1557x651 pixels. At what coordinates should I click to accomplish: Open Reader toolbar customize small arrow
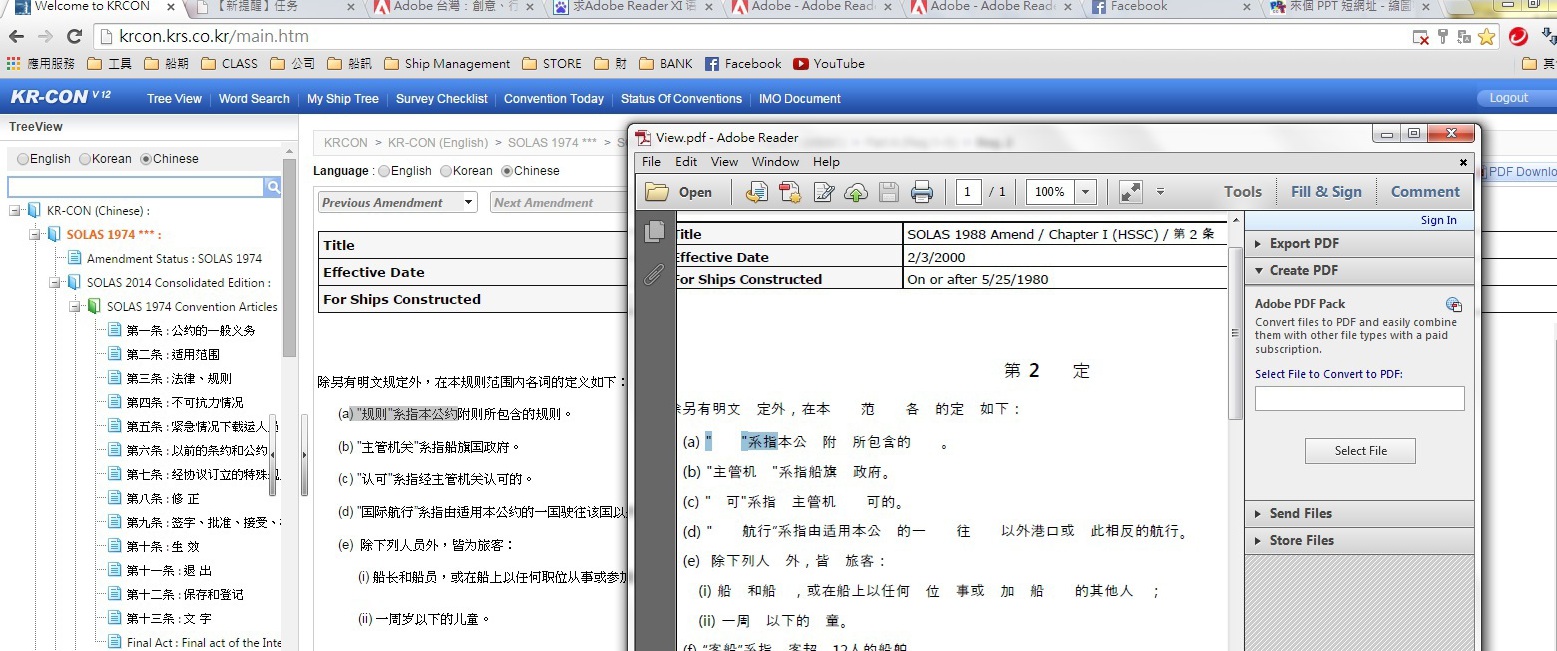click(1160, 192)
